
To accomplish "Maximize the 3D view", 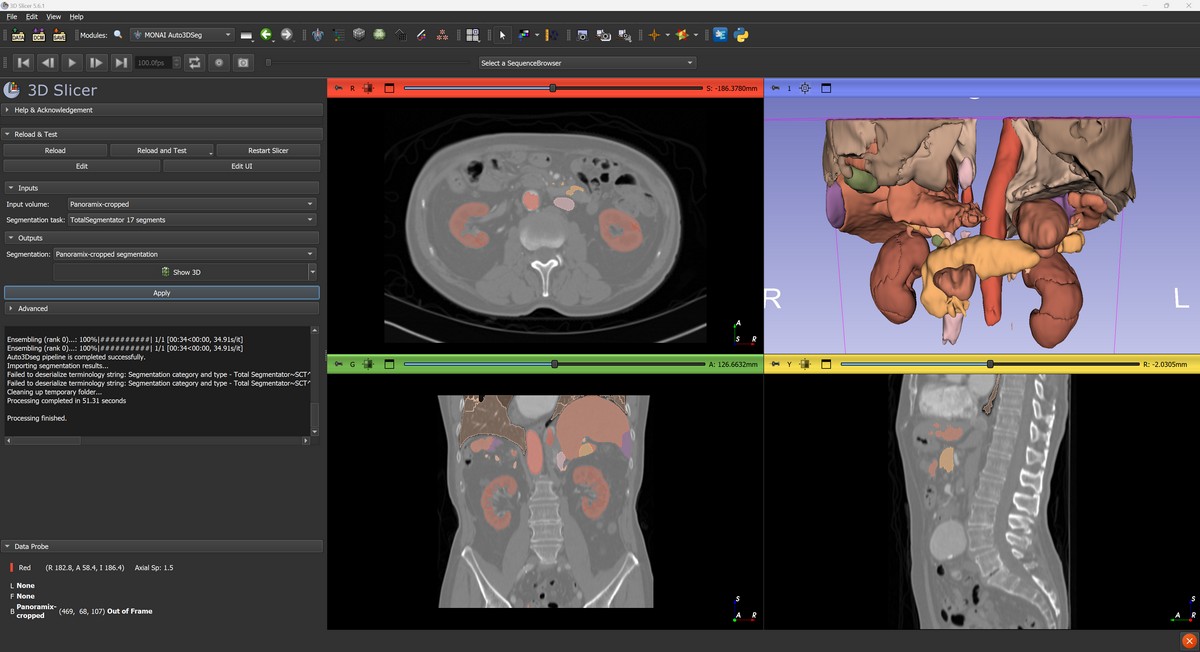I will [x=826, y=88].
